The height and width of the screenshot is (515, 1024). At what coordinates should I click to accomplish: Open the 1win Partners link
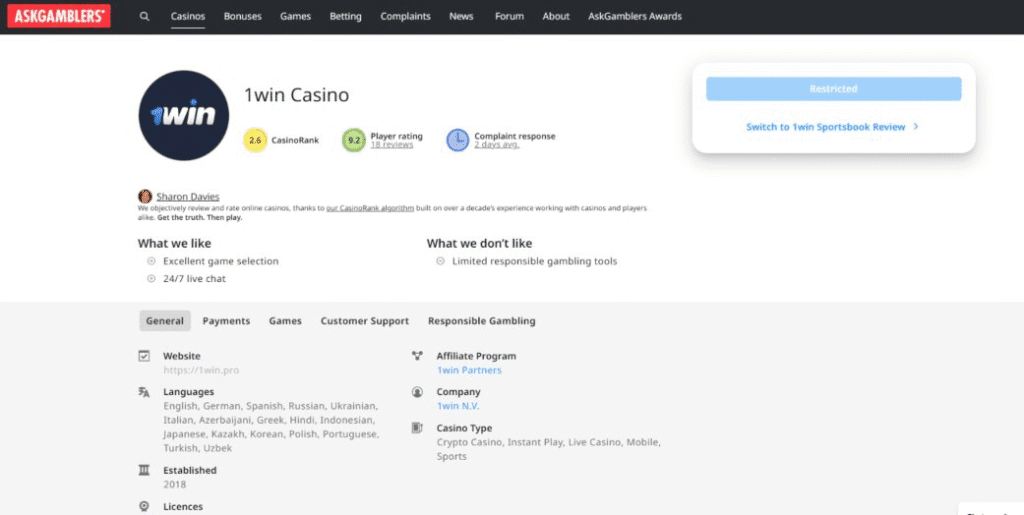point(469,370)
